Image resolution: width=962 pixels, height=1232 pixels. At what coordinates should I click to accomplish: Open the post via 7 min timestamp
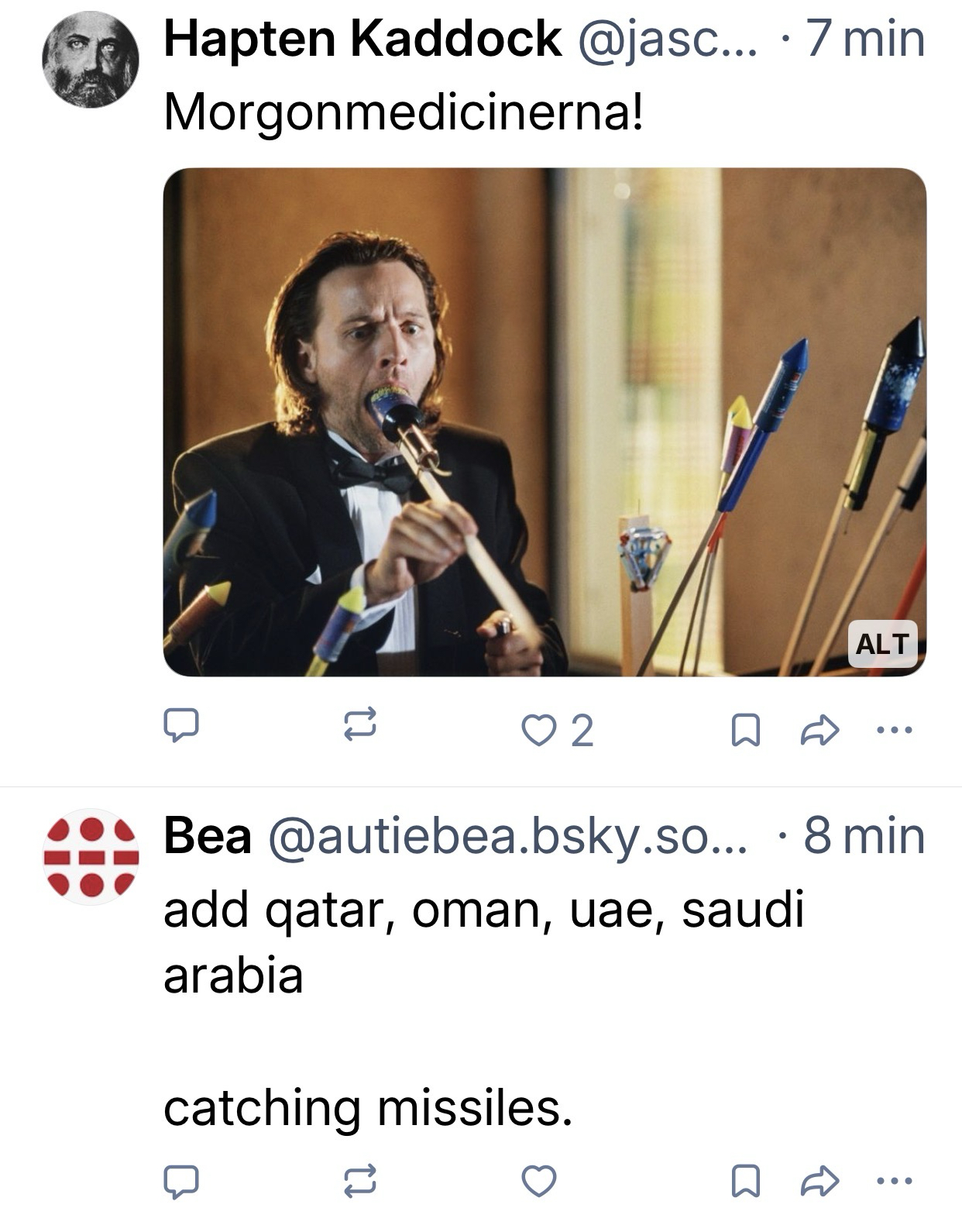pos(865,39)
